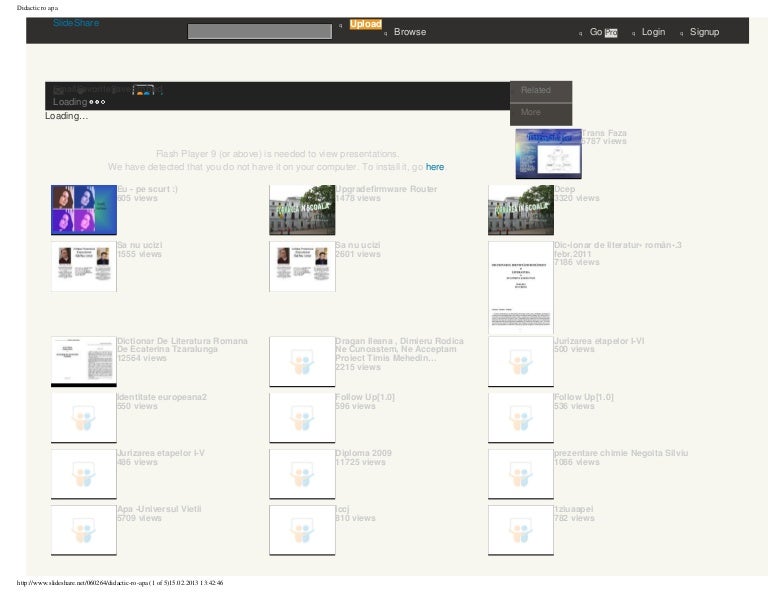Open placeholder icon for 1ziuaapei

click(x=520, y=530)
